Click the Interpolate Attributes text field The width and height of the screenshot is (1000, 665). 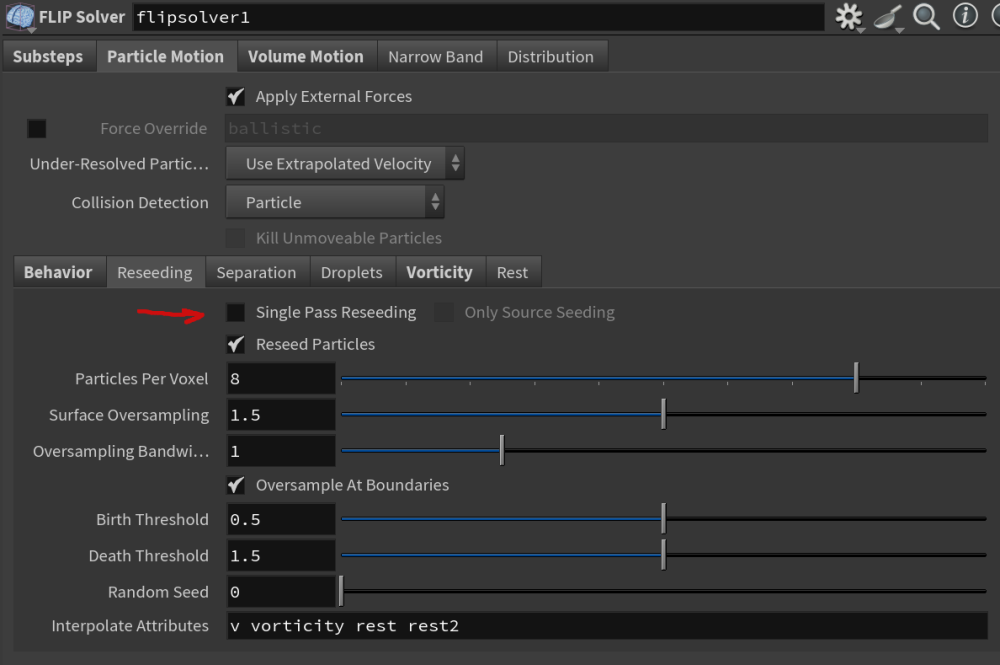[x=606, y=626]
